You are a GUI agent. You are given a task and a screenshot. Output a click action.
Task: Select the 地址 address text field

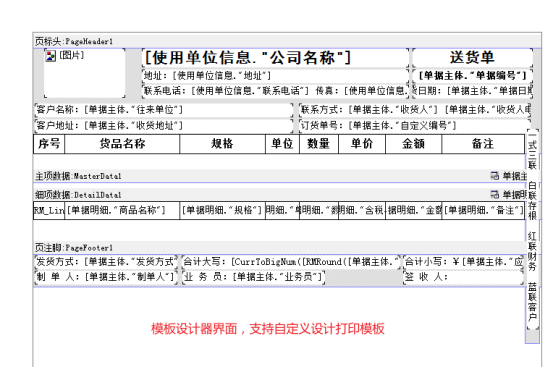coord(276,76)
